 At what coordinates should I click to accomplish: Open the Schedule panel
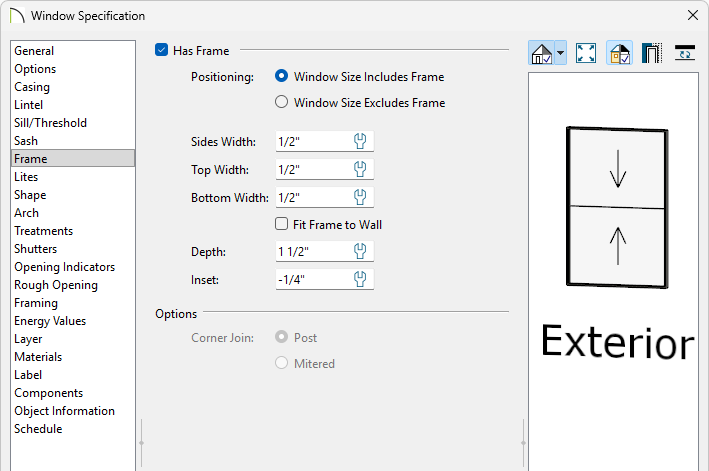tap(73, 429)
